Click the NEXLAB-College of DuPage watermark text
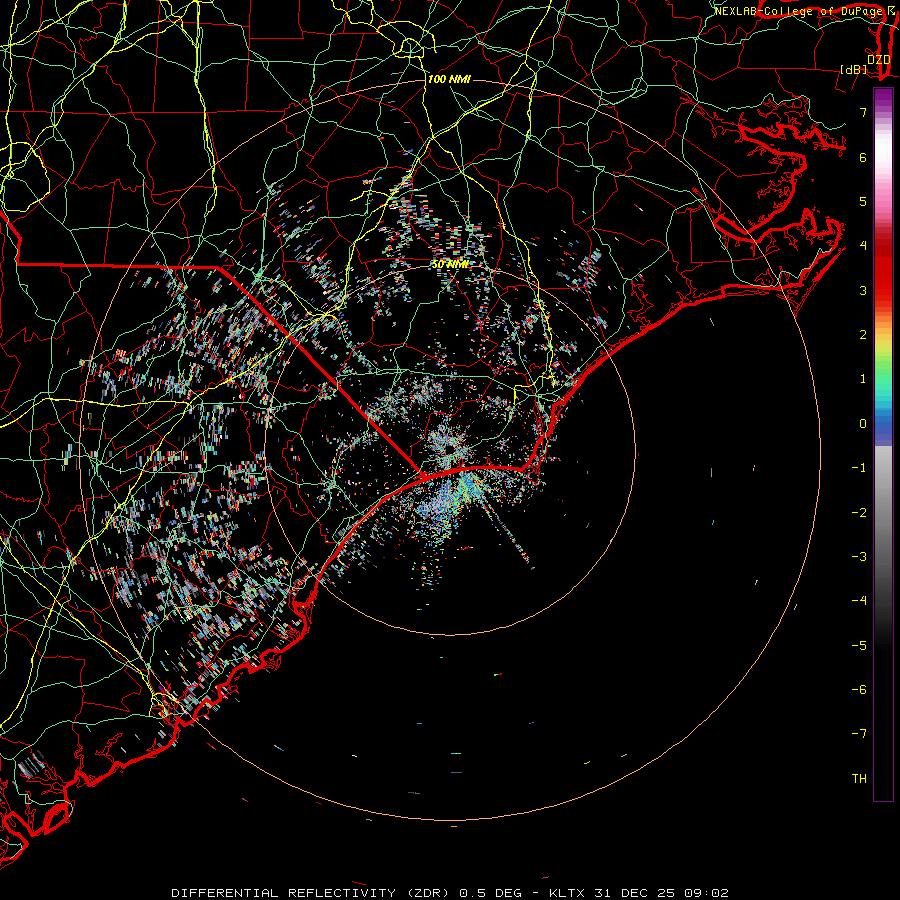This screenshot has width=900, height=900. 800,11
